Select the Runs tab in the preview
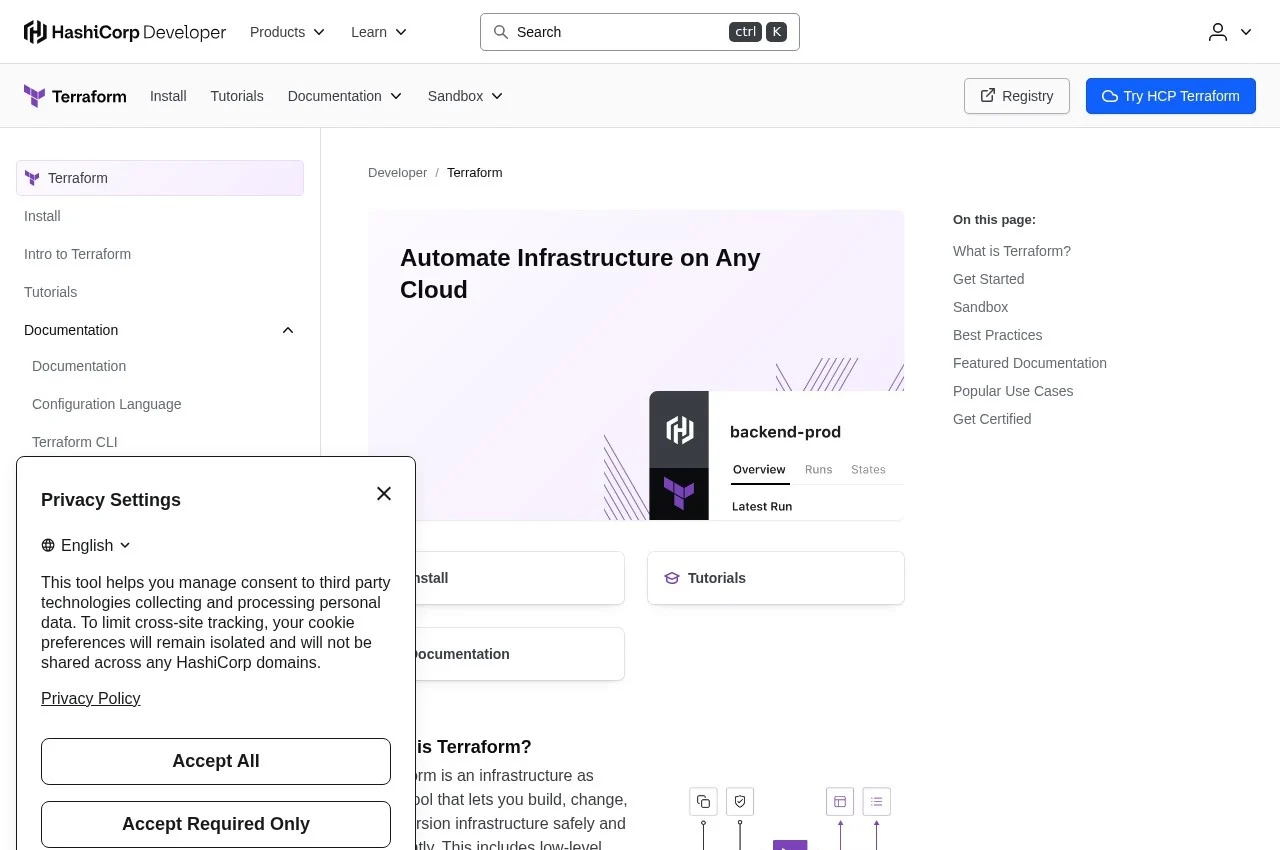1280x850 pixels. (818, 469)
